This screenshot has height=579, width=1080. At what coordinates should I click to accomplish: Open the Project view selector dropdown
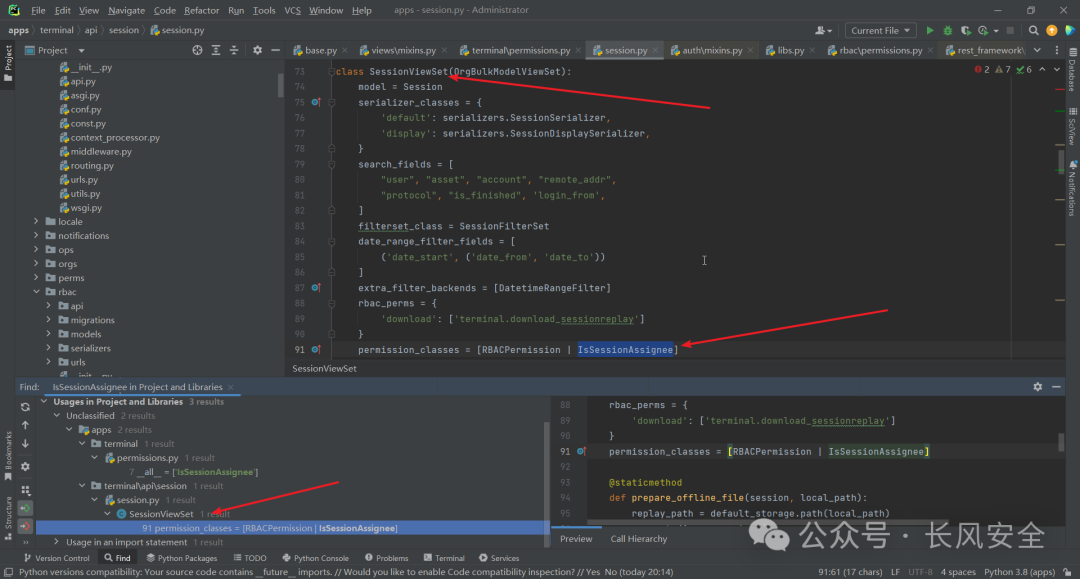point(54,50)
